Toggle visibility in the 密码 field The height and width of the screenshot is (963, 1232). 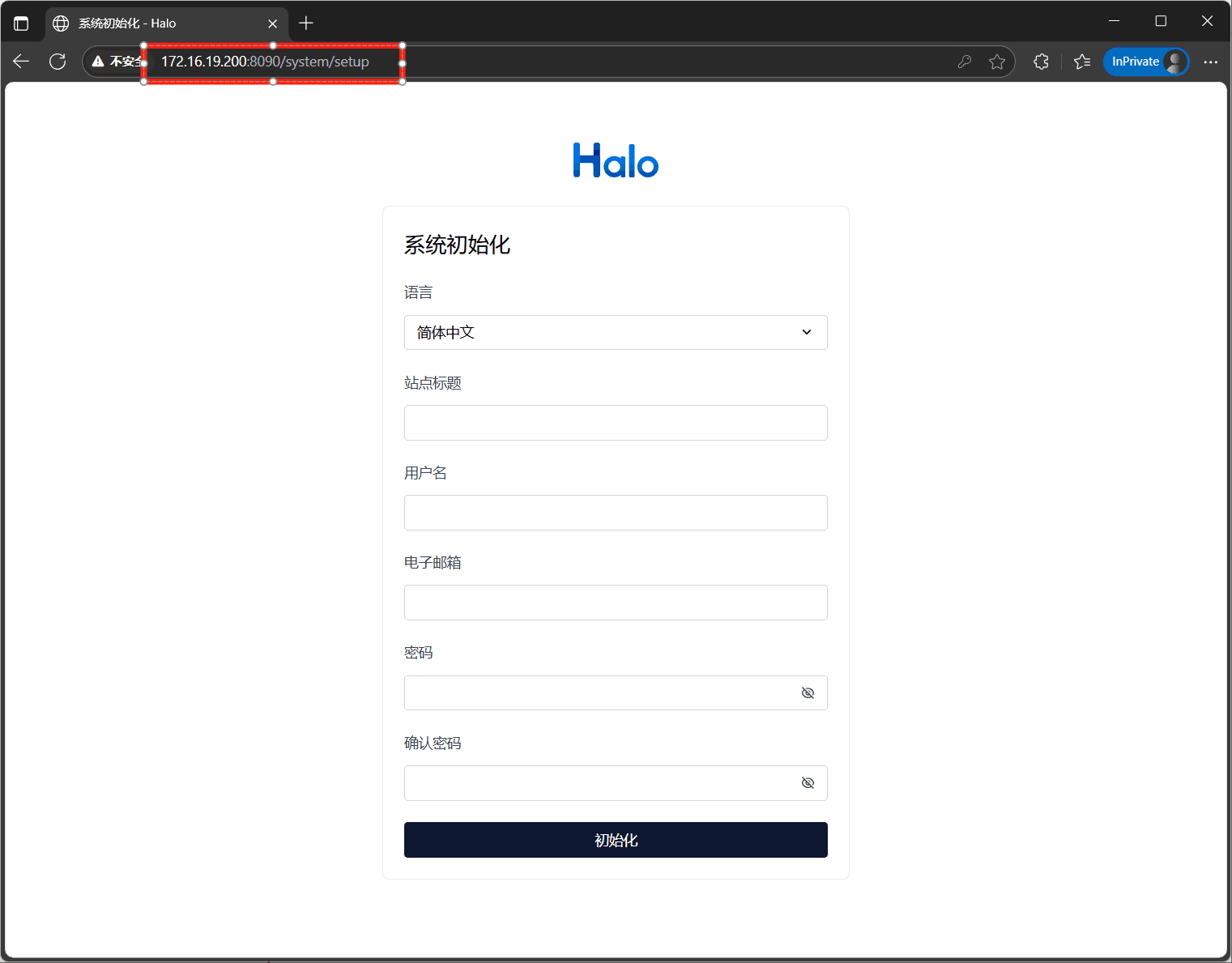click(x=808, y=693)
